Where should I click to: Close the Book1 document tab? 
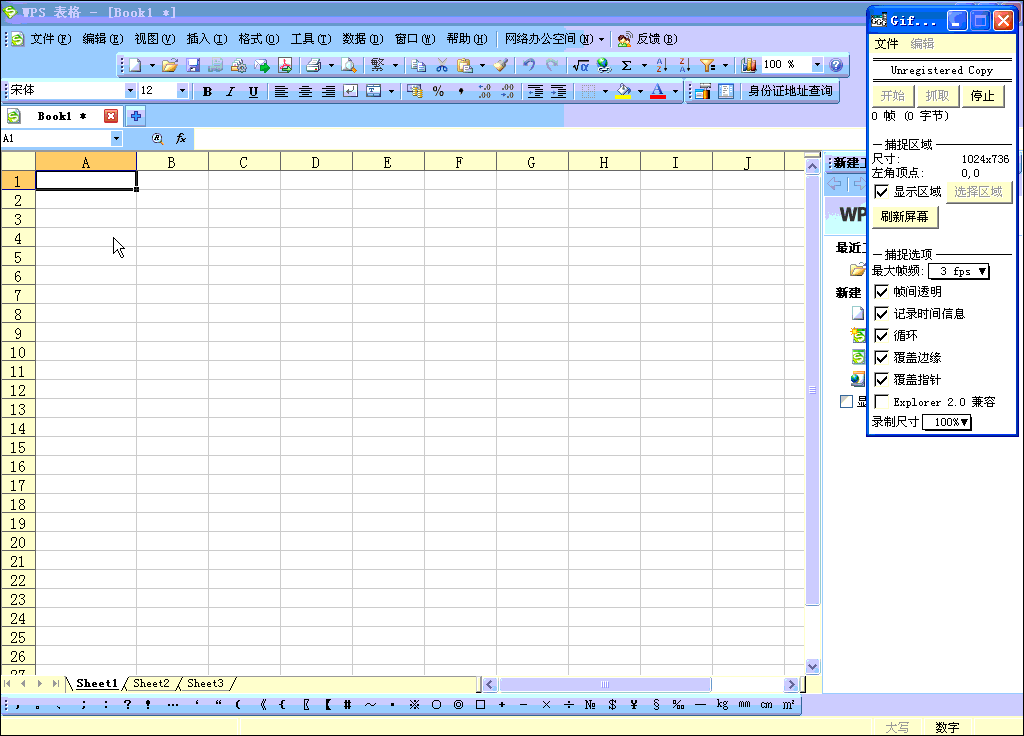(x=111, y=116)
